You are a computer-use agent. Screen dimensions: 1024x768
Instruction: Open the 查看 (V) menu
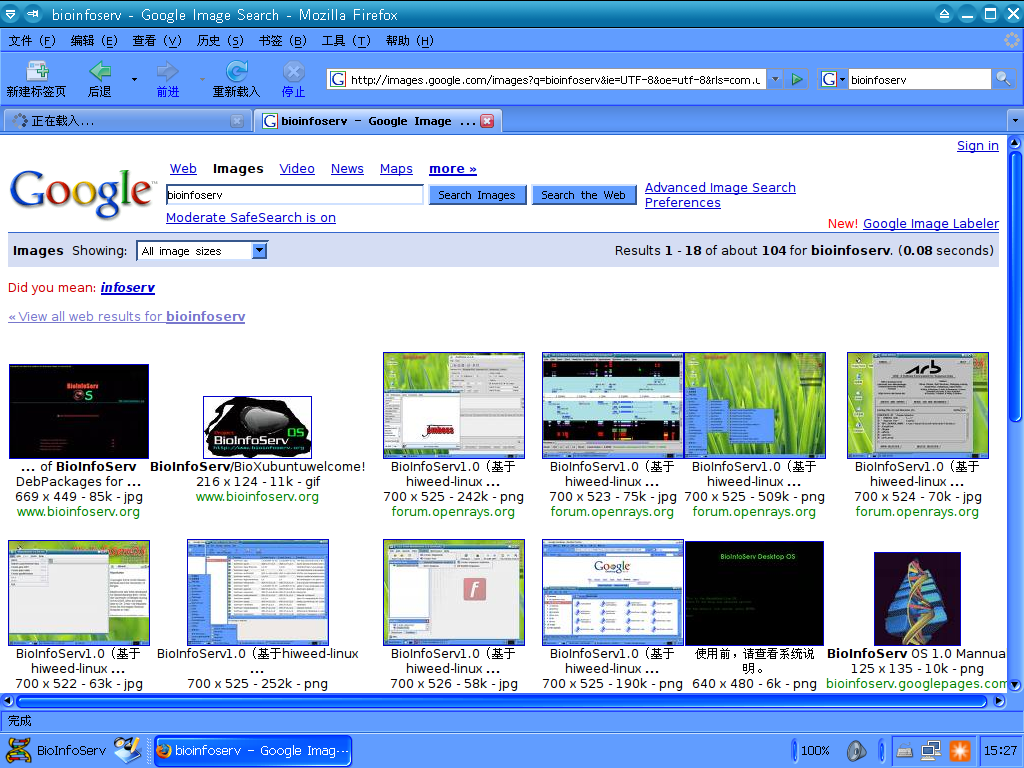pos(157,40)
